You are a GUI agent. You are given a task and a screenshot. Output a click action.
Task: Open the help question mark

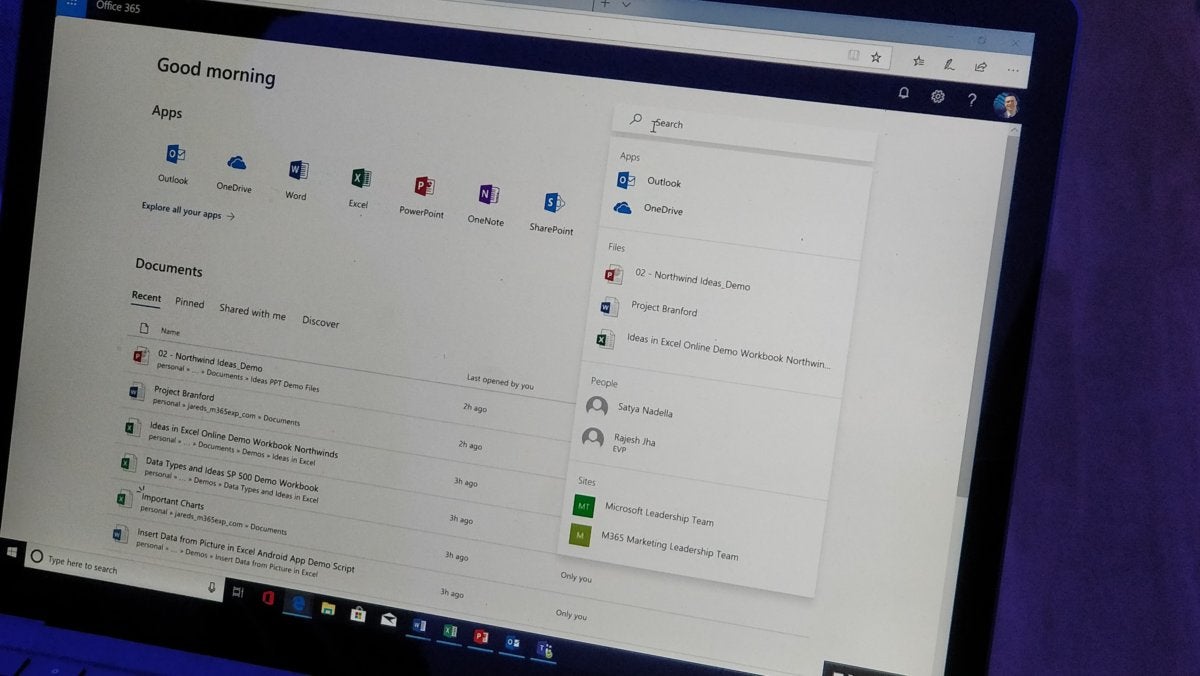(971, 100)
